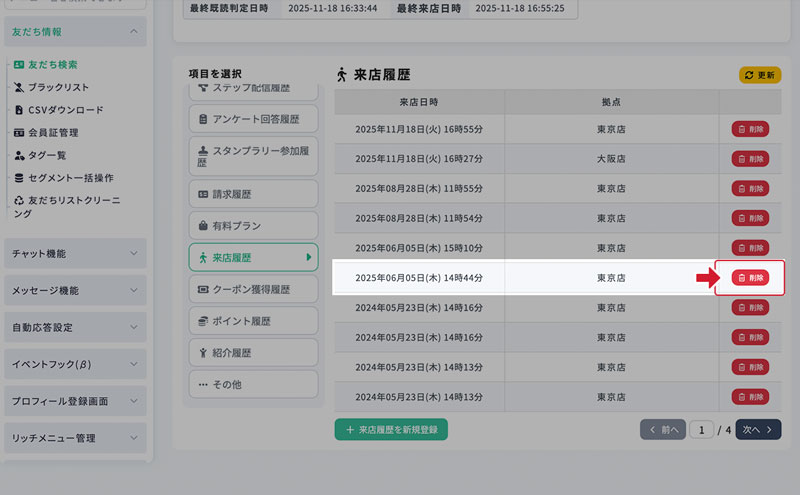The width and height of the screenshot is (800, 495).
Task: Select ポイント履歴 item
Action: (252, 321)
